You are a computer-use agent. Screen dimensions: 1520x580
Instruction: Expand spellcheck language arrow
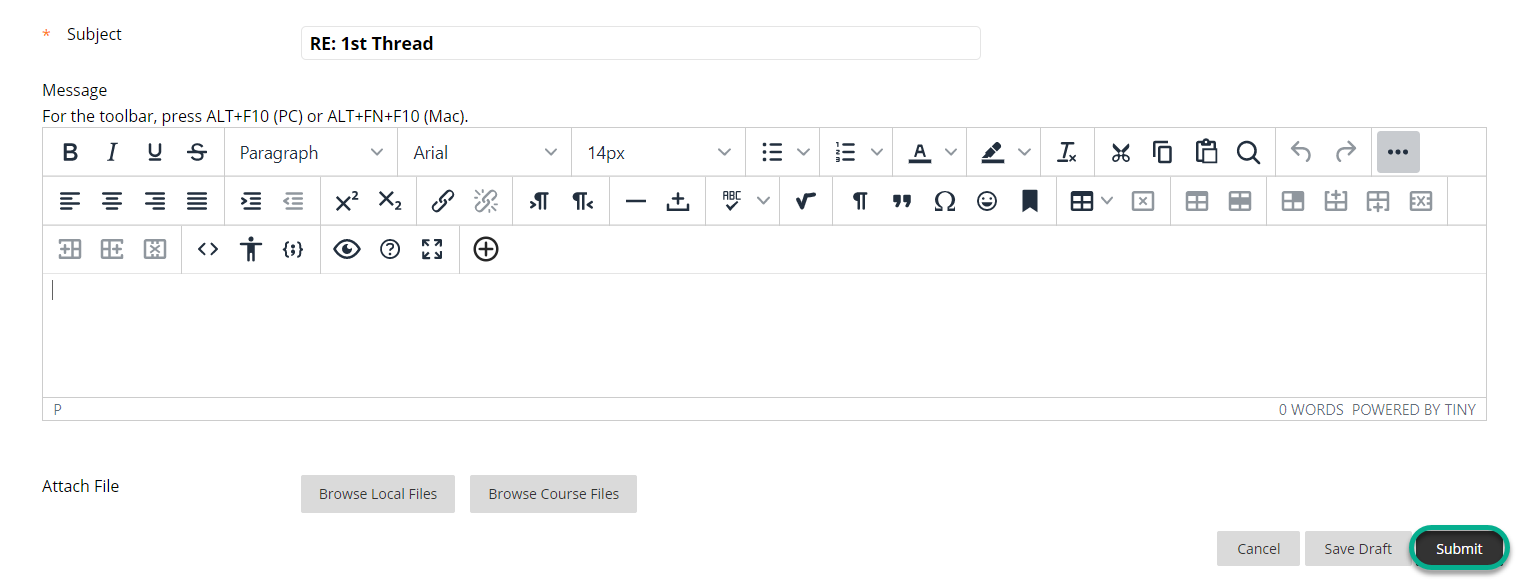[x=763, y=201]
